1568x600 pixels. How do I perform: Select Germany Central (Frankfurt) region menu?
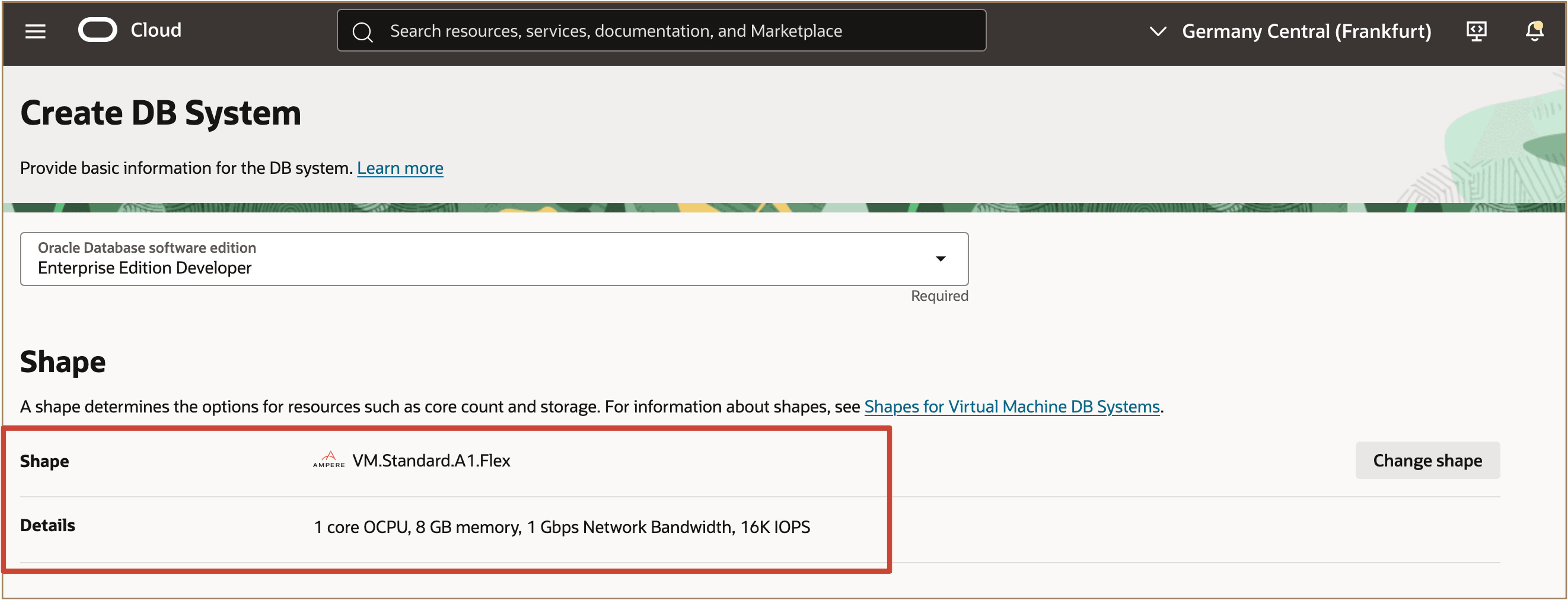pyautogui.click(x=1306, y=31)
